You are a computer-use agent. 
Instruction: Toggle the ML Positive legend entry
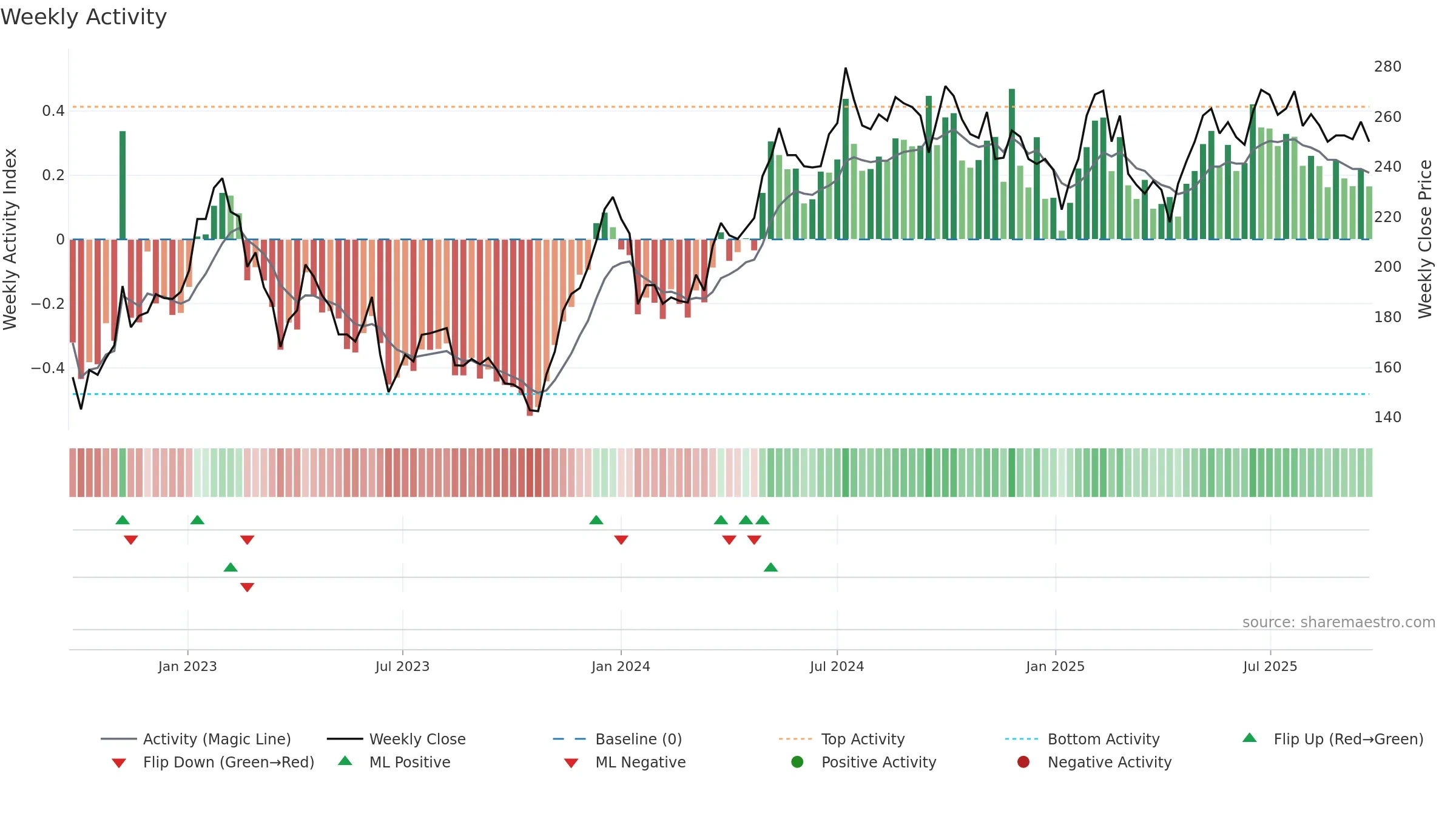pos(394,762)
